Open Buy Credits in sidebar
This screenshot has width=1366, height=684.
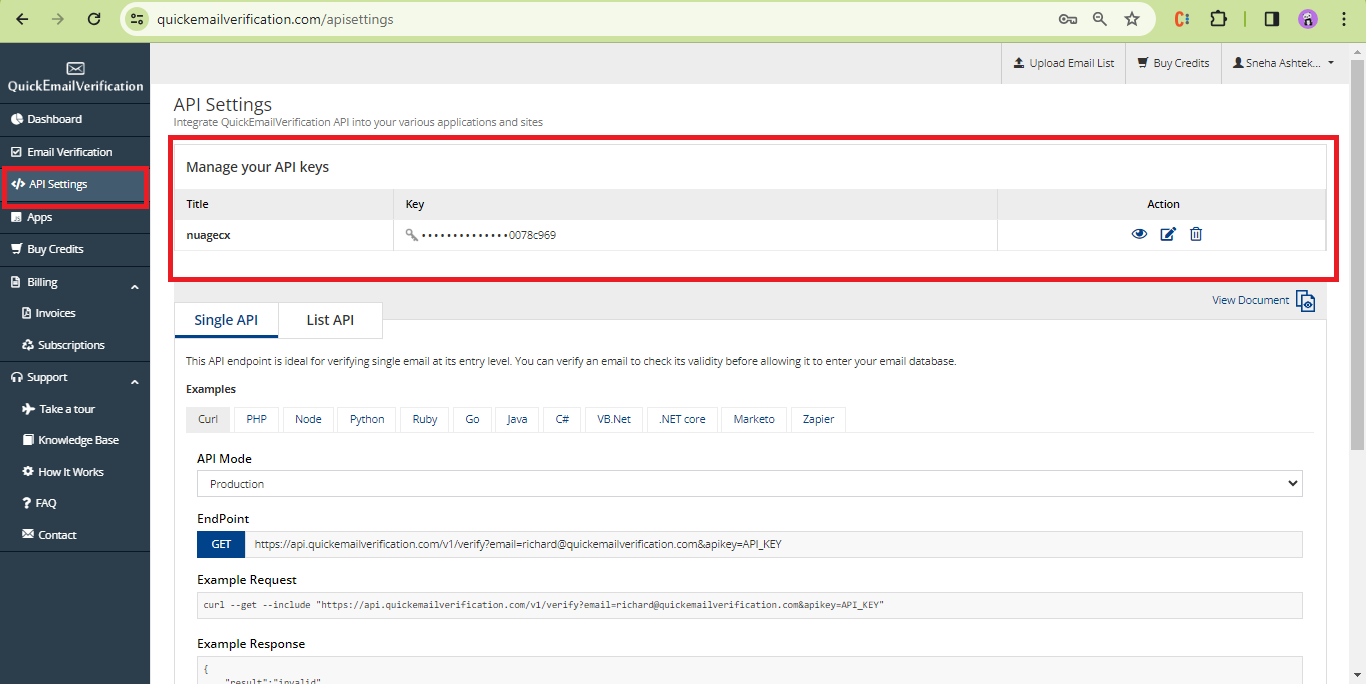click(75, 249)
